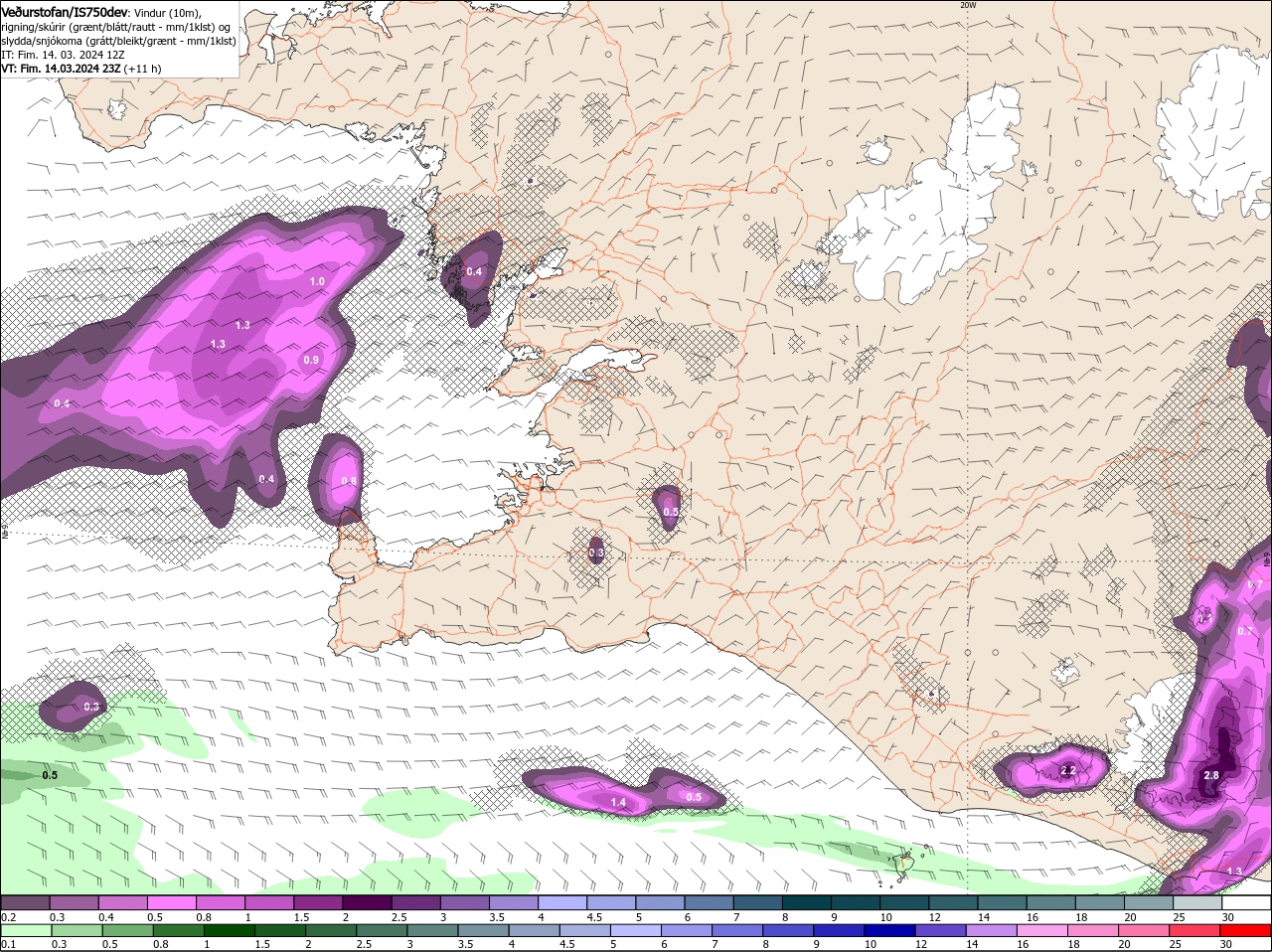
Task: Select the 25 swatch in the top snow legend
Action: (x=1198, y=902)
